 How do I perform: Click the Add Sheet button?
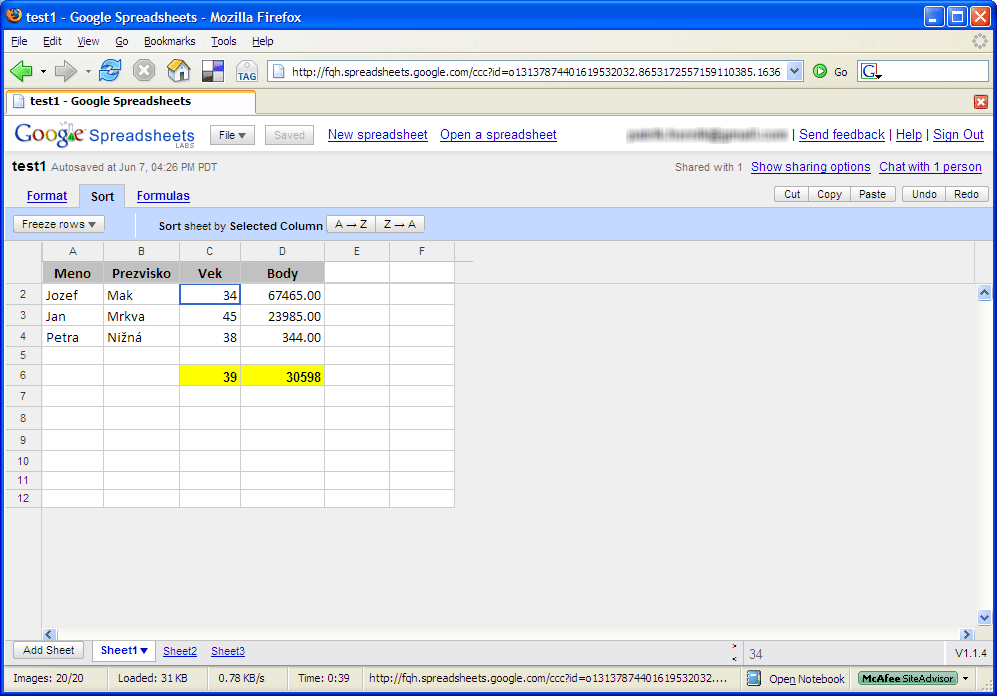[48, 650]
